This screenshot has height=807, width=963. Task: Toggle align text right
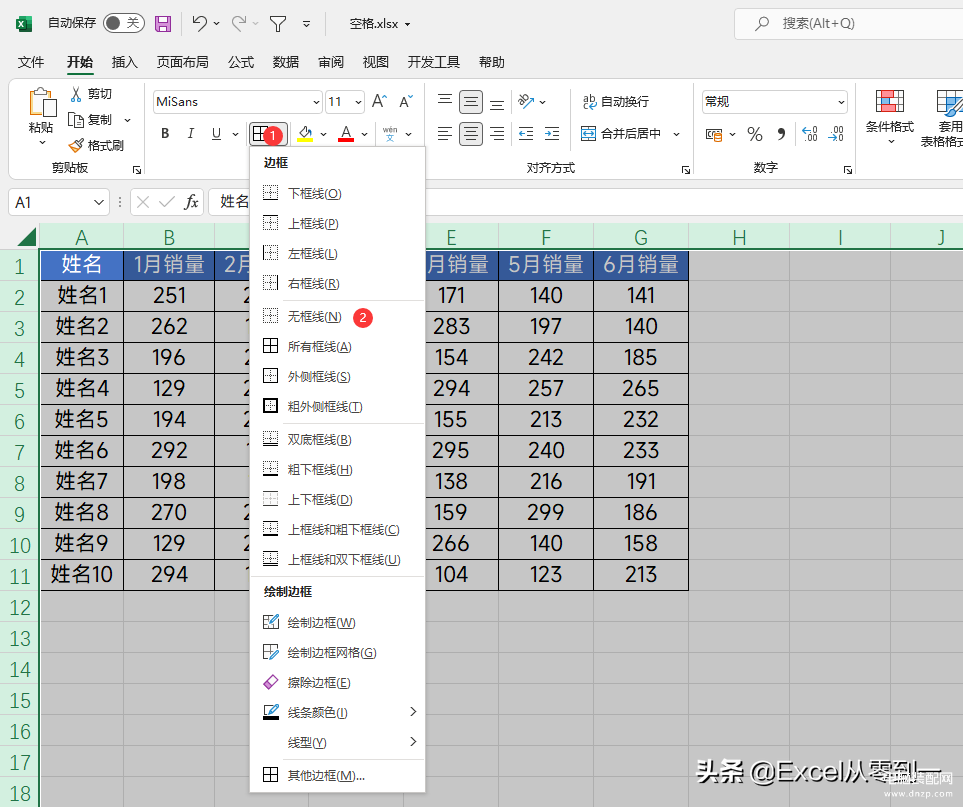[497, 133]
